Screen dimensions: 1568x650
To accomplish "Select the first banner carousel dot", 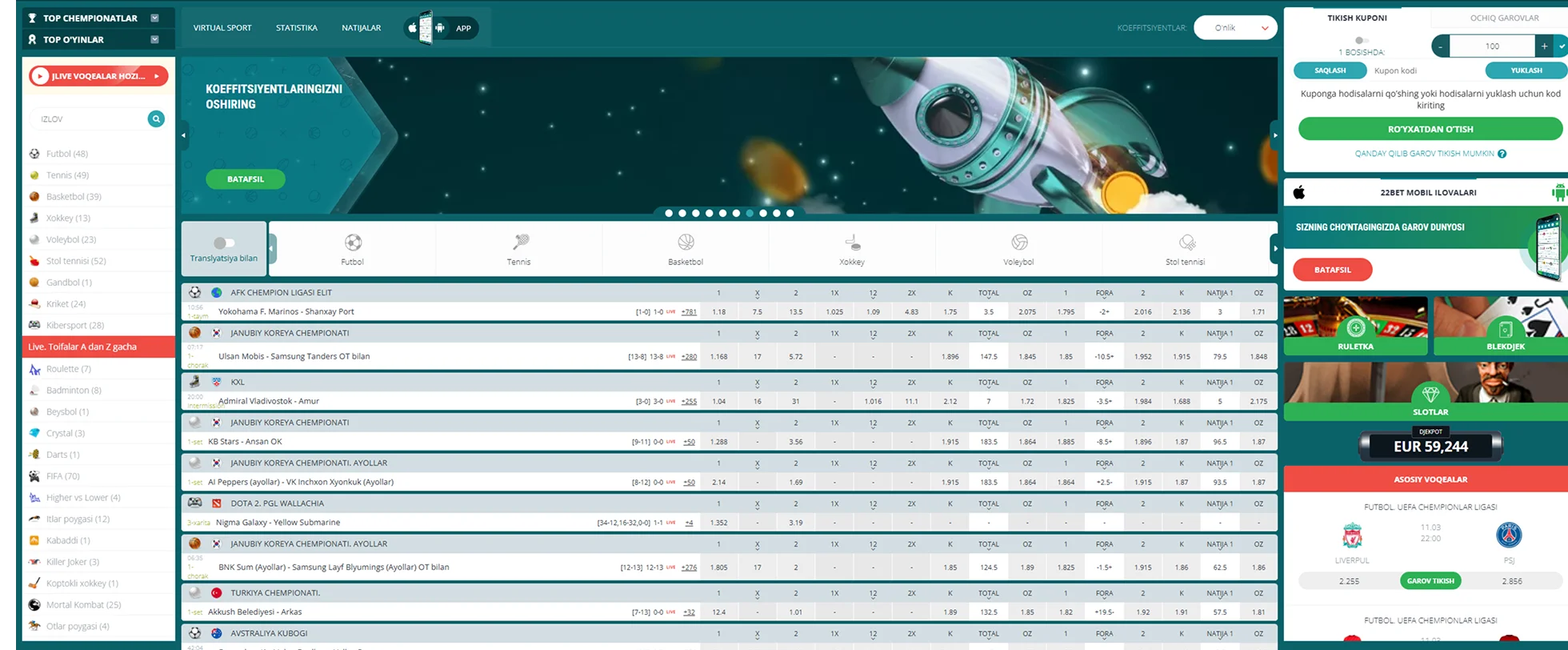I will (669, 214).
